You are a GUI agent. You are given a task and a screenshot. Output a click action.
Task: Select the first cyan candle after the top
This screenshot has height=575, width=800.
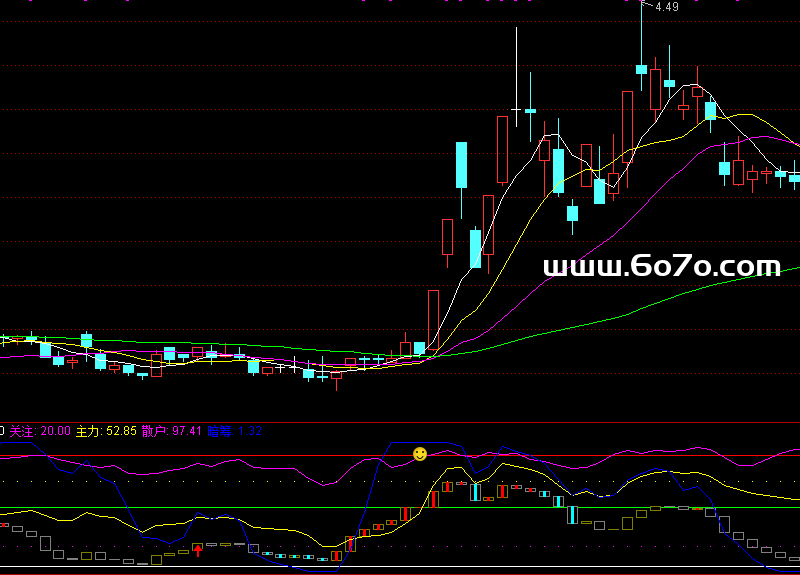[710, 110]
